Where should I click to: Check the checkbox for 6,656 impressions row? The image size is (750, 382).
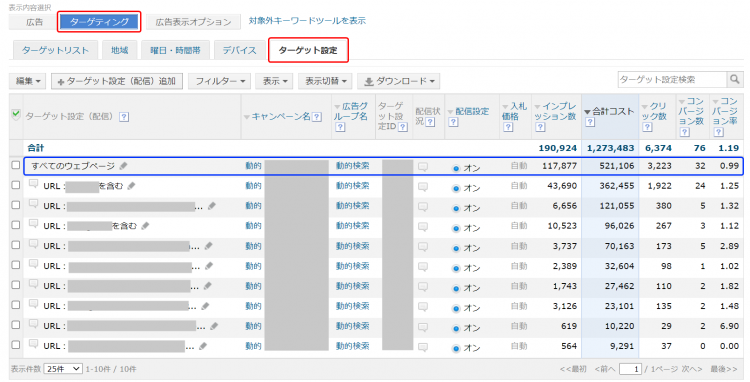[x=16, y=205]
